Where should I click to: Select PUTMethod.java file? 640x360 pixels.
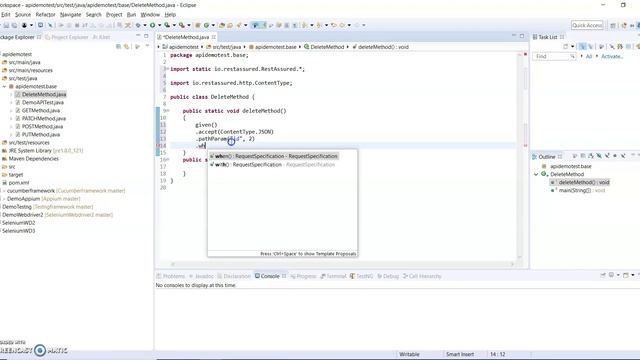(40, 134)
